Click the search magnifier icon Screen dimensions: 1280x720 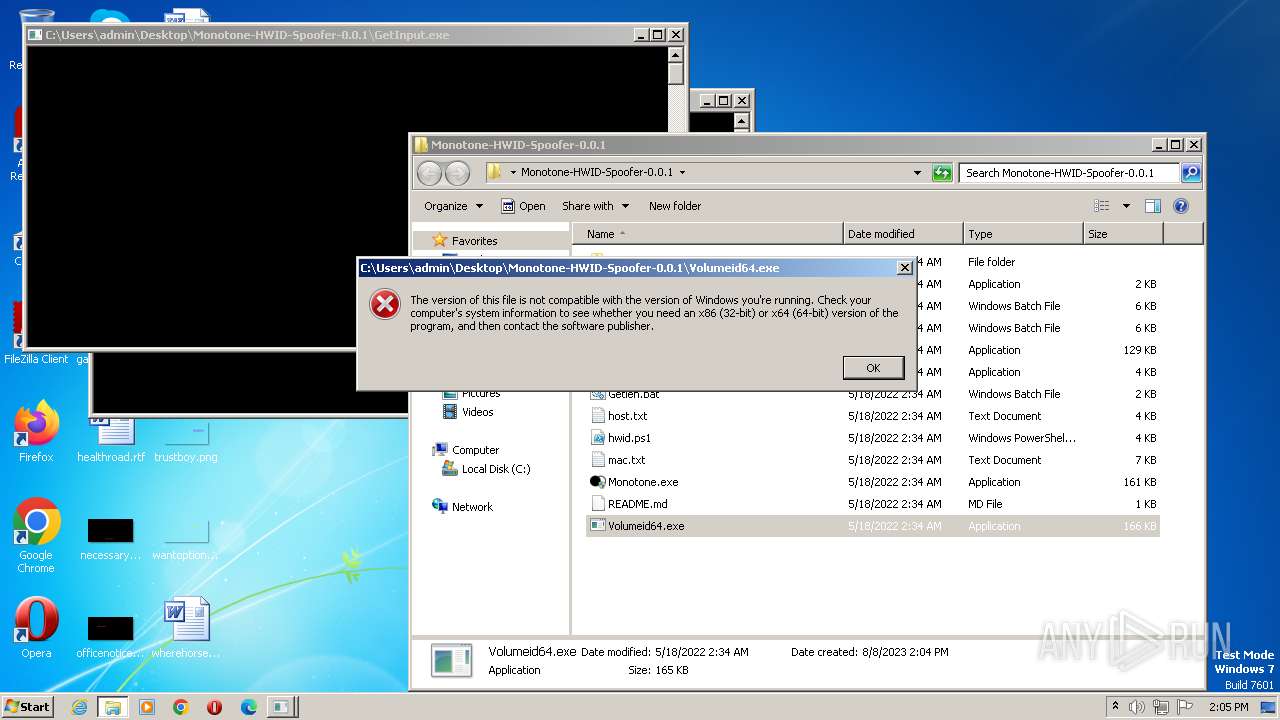pos(1191,173)
